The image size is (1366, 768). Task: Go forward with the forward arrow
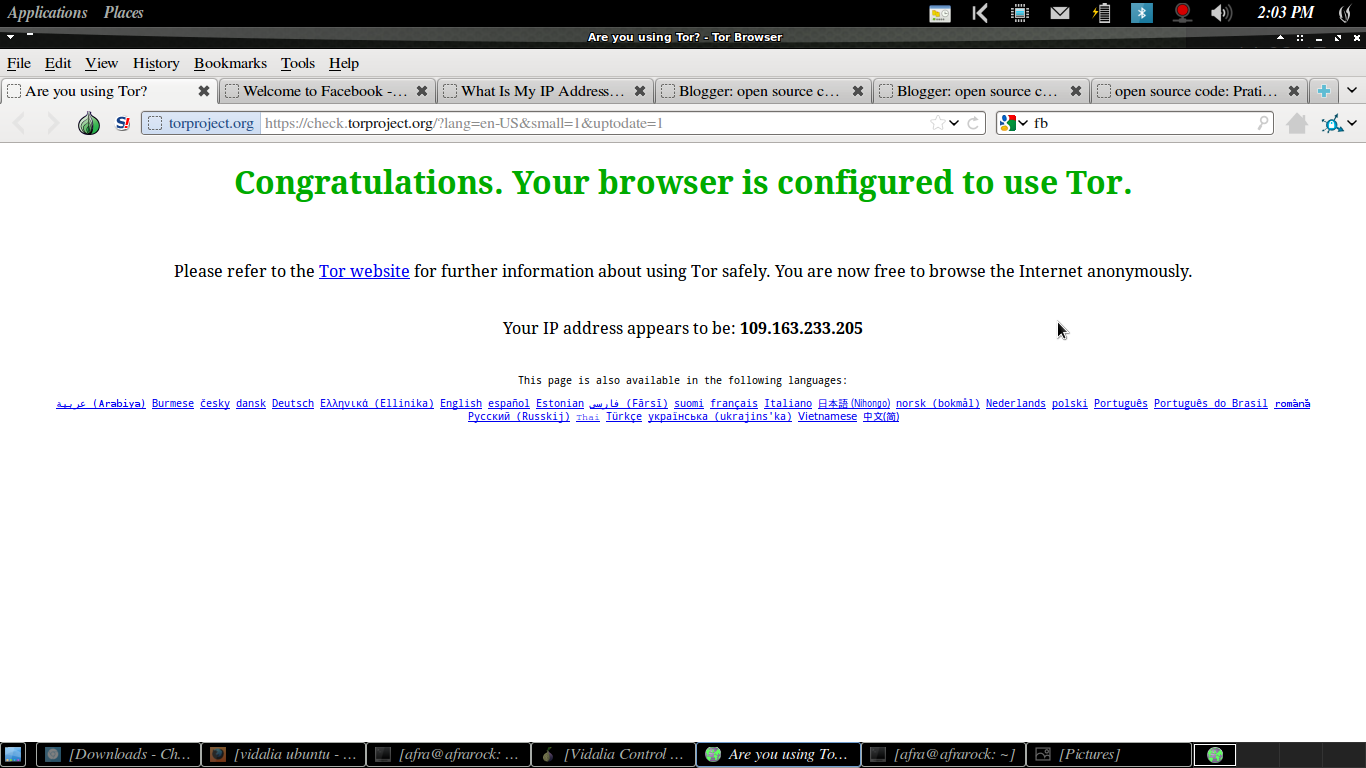point(53,123)
